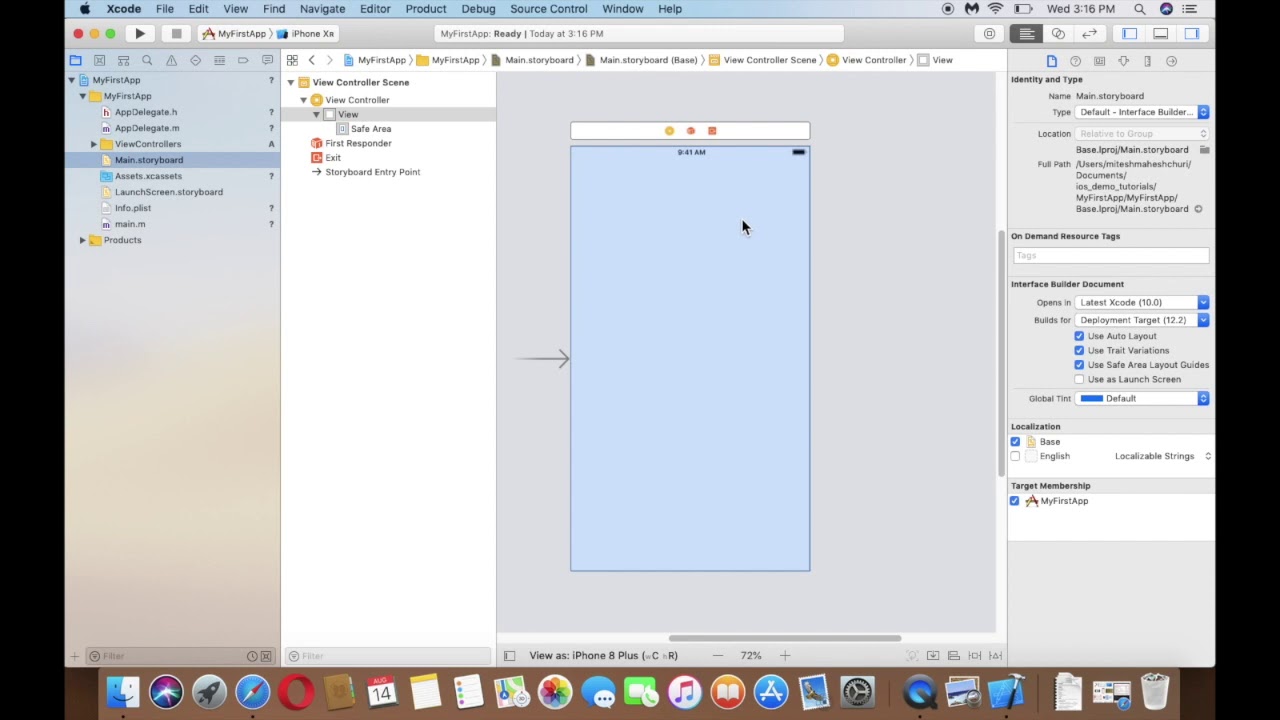Viewport: 1280px width, 720px height.
Task: Click View as: iPhone 8 Plus
Action: tap(603, 656)
